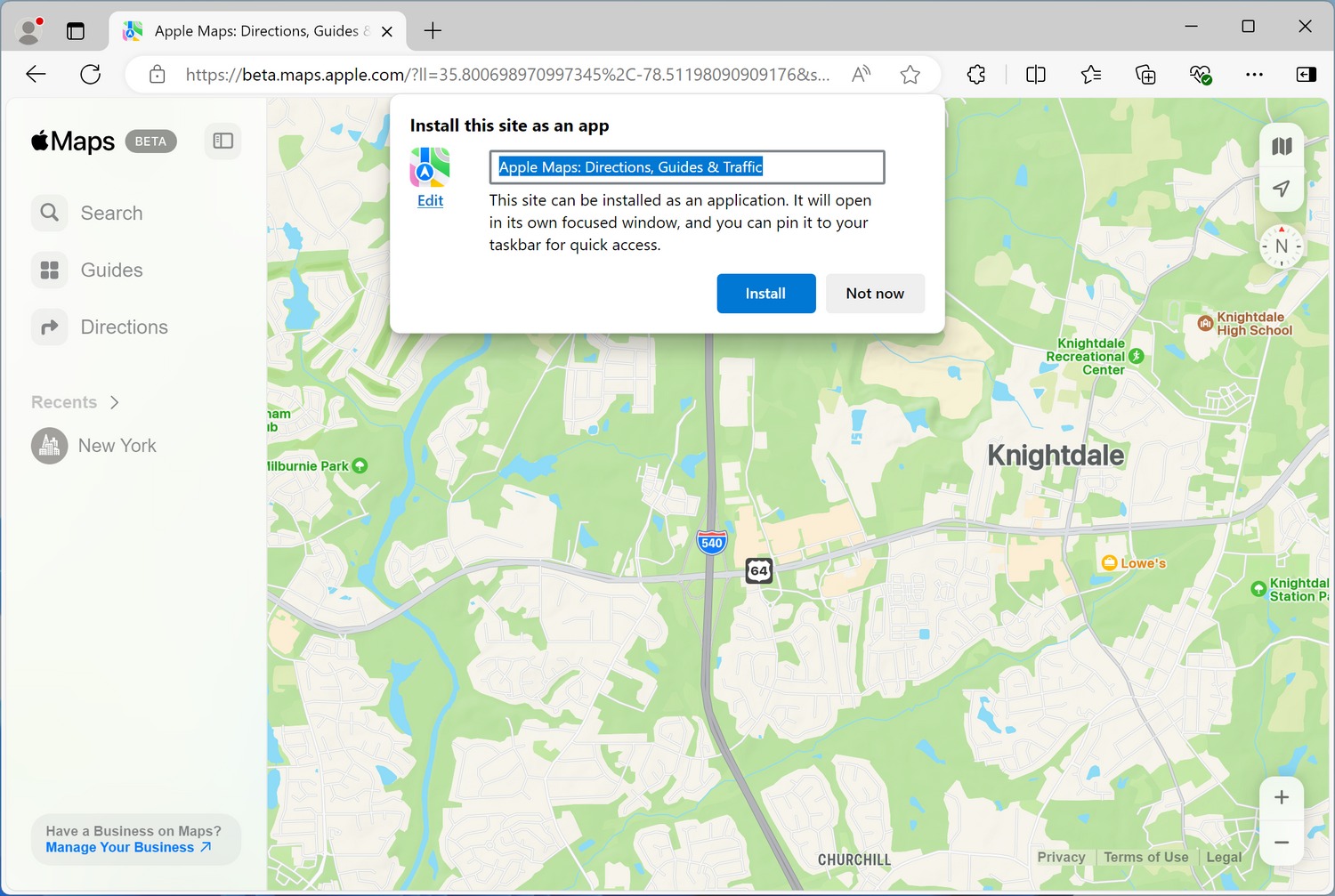The width and height of the screenshot is (1335, 896).
Task: Close the Apple Maps browser tab
Action: click(x=387, y=31)
